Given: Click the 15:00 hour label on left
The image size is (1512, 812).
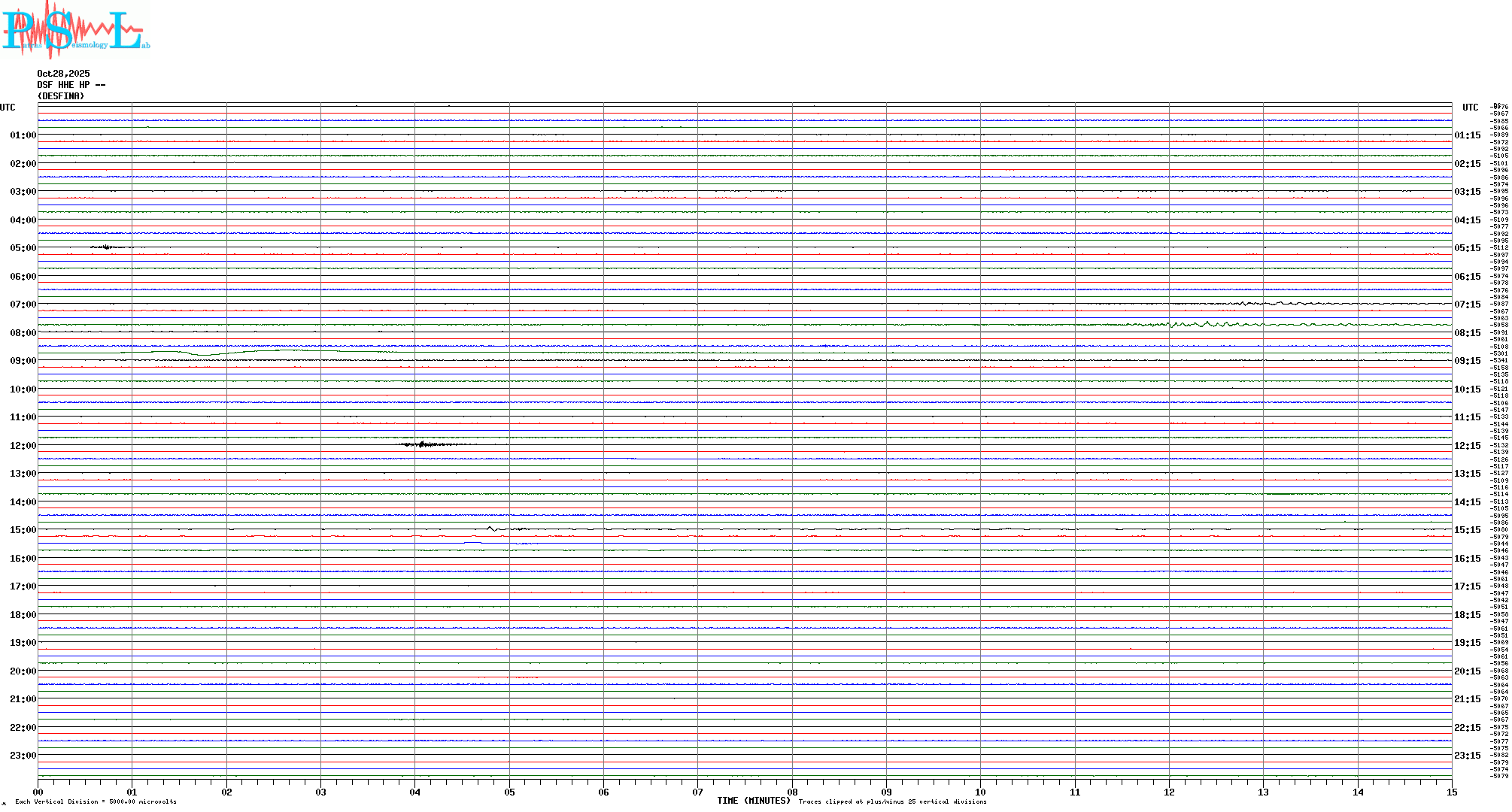Looking at the screenshot, I should pyautogui.click(x=23, y=530).
